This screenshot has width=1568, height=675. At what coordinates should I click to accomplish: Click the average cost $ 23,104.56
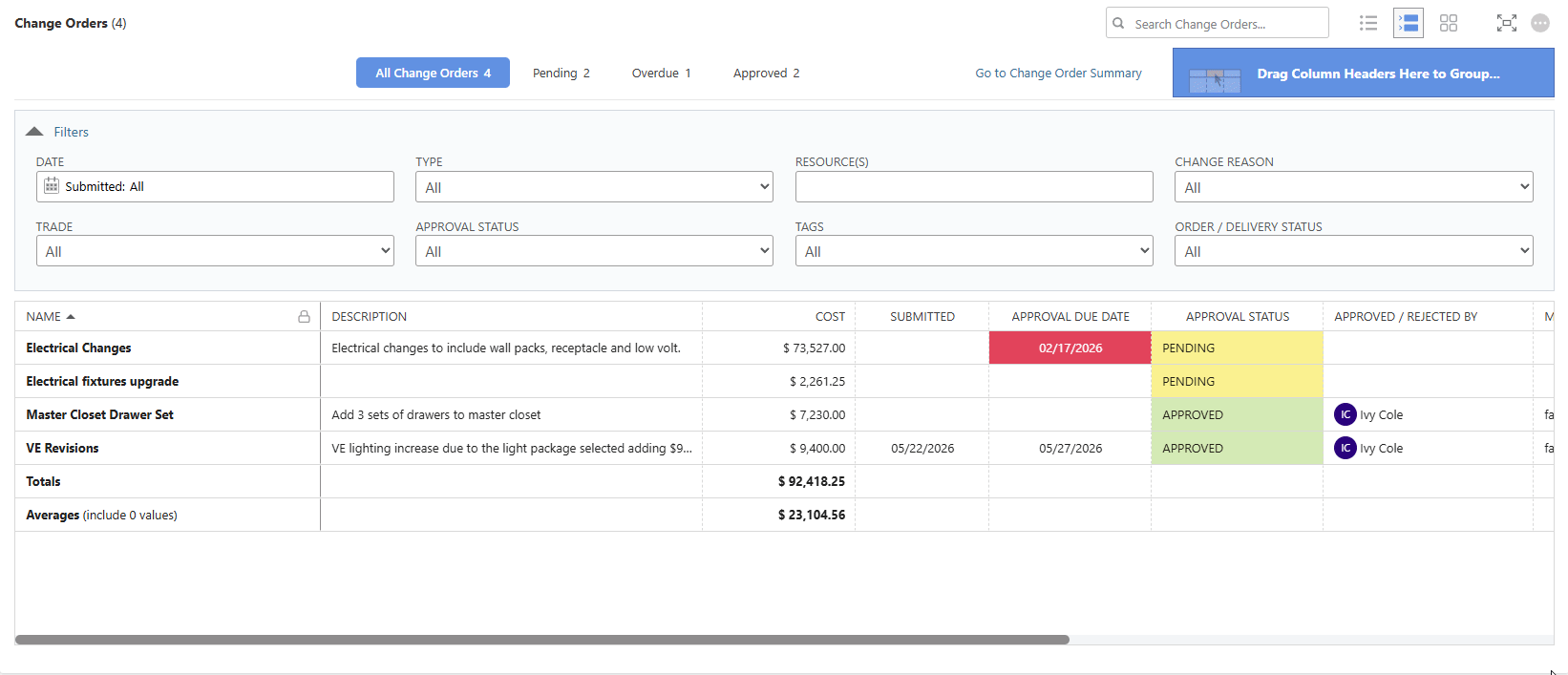coord(812,515)
